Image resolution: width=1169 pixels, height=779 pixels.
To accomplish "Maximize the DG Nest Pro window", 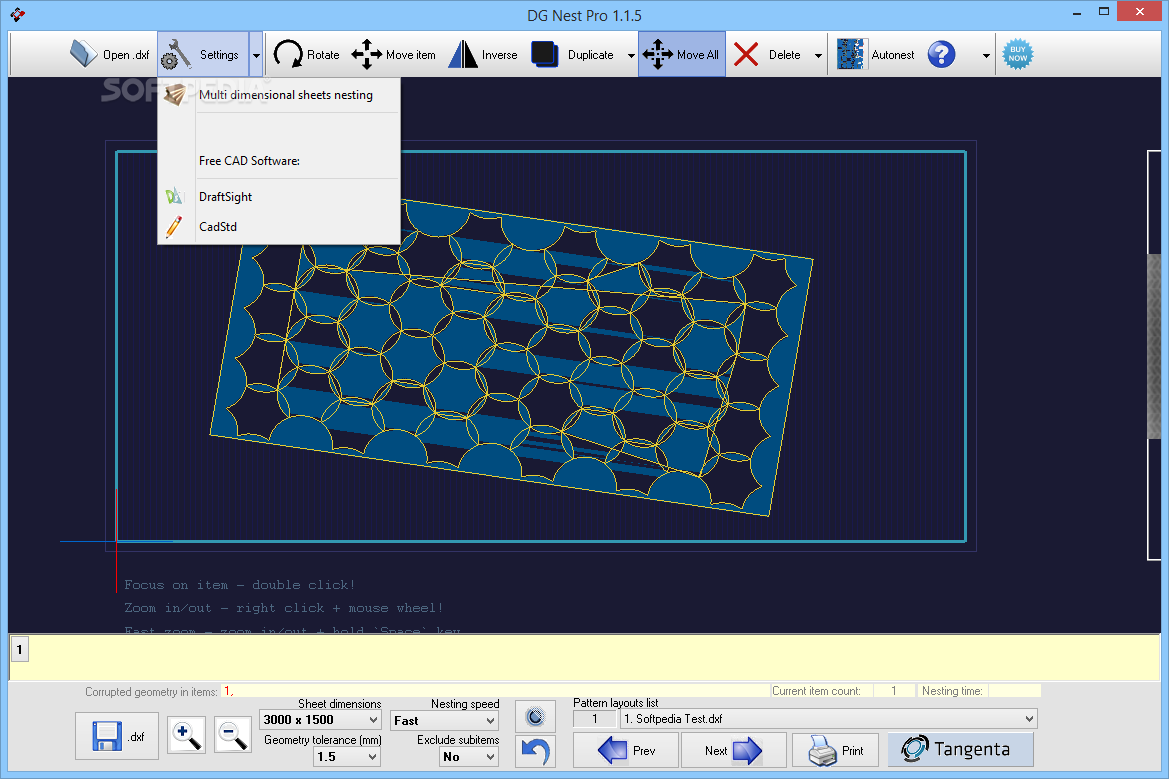I will (1104, 12).
